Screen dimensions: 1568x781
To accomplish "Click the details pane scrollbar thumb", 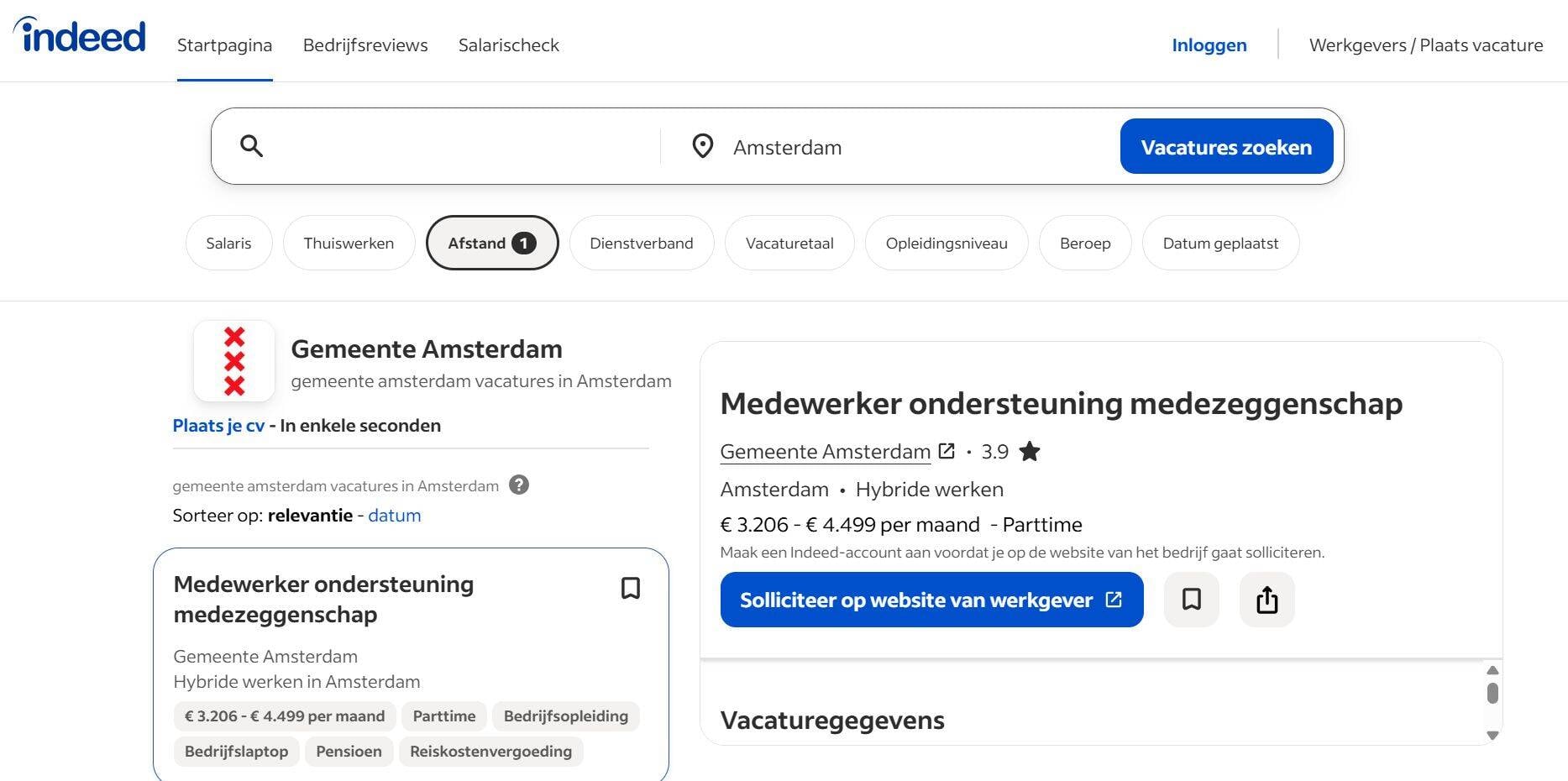I will (1492, 693).
